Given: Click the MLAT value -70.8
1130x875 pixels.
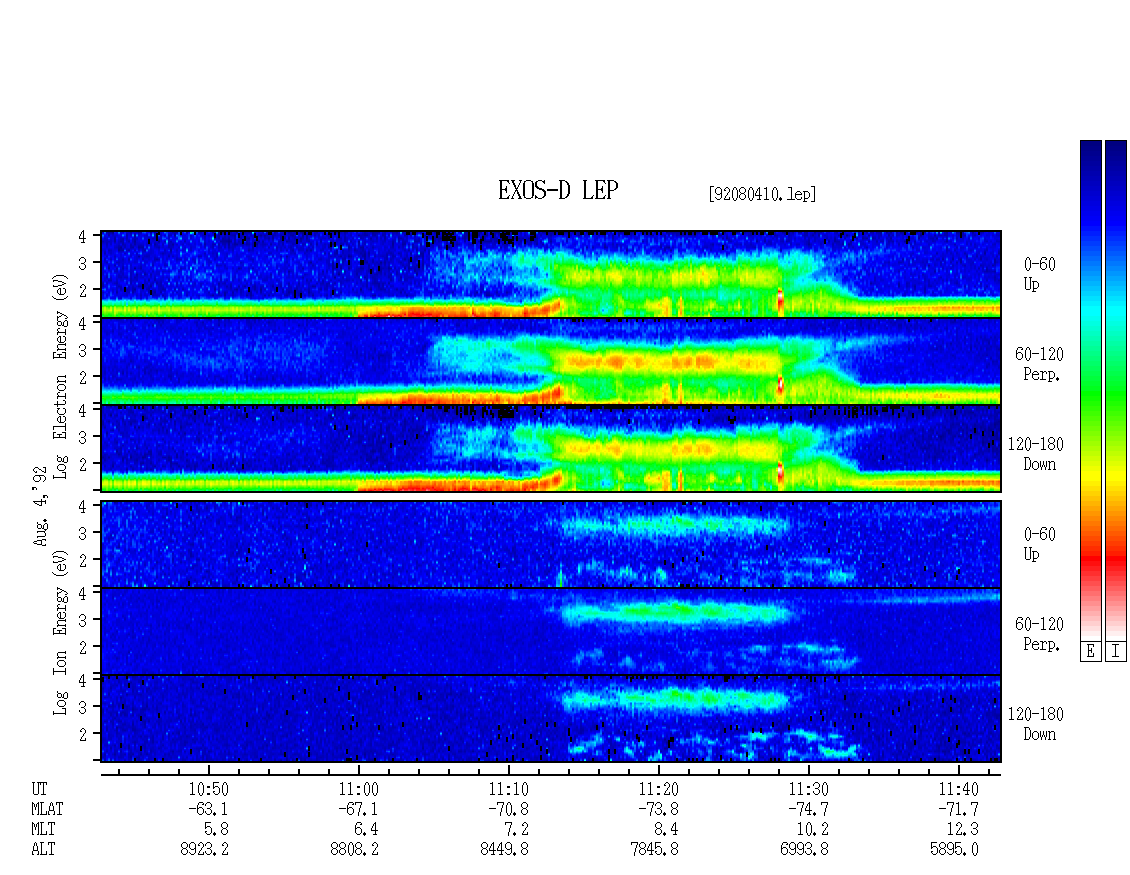Looking at the screenshot, I should tap(508, 809).
